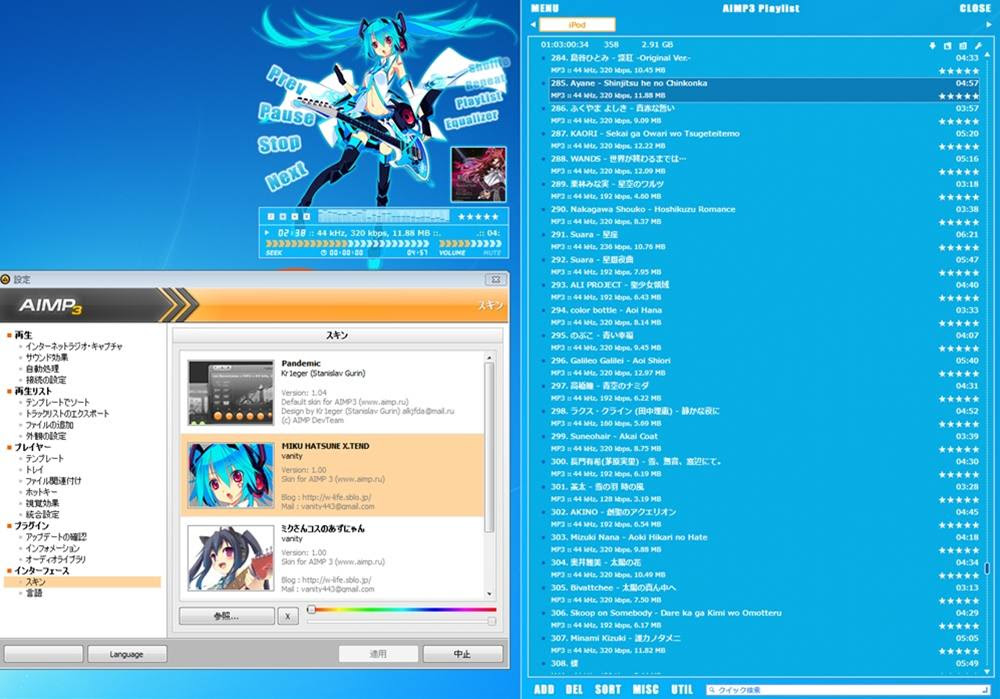The height and width of the screenshot is (699, 1000).
Task: Select track 303 Mizuki Nana - Aoki Hikari no Hate
Action: (x=764, y=543)
